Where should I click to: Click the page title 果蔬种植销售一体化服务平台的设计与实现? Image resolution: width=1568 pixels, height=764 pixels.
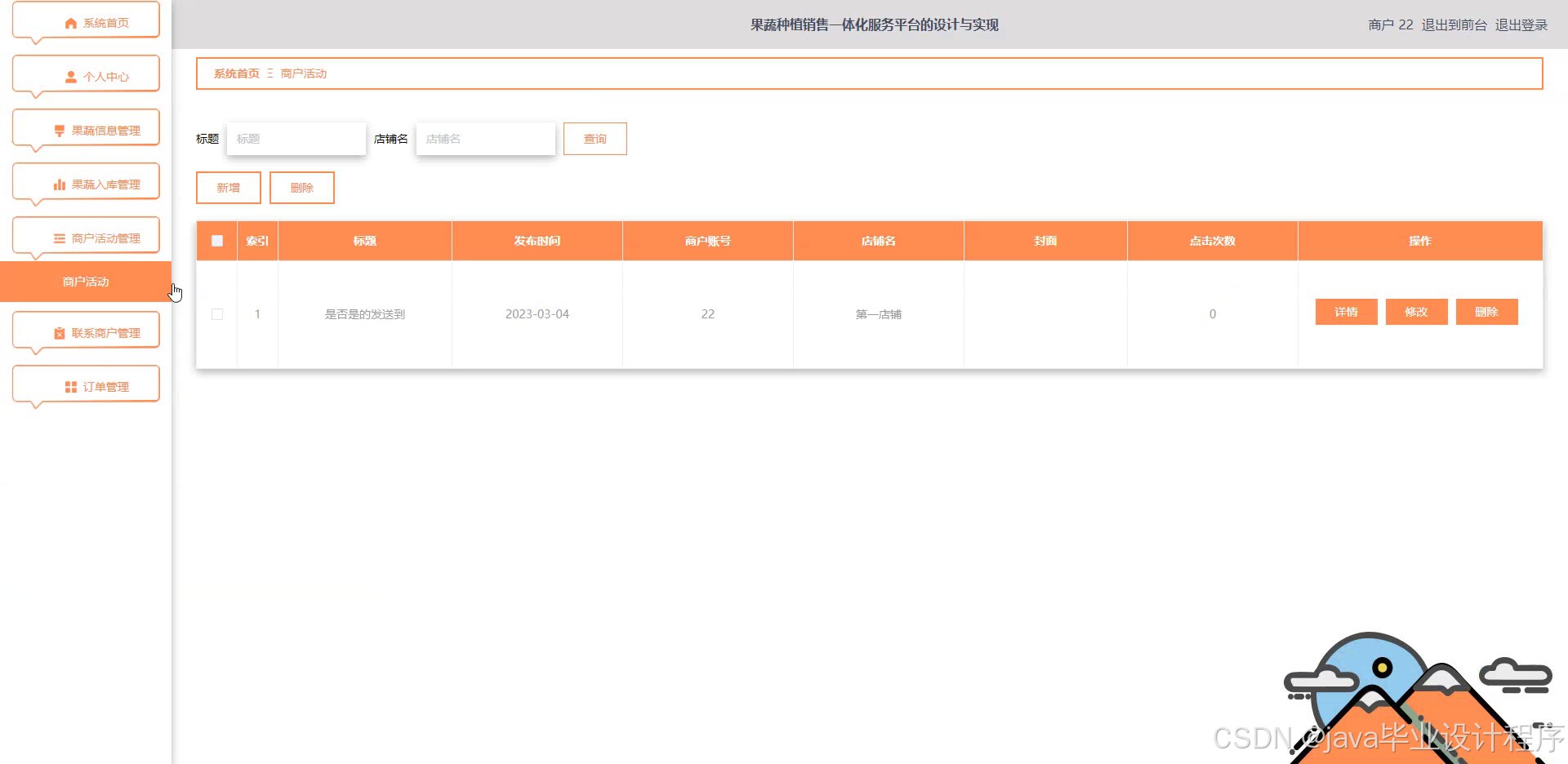tap(875, 24)
